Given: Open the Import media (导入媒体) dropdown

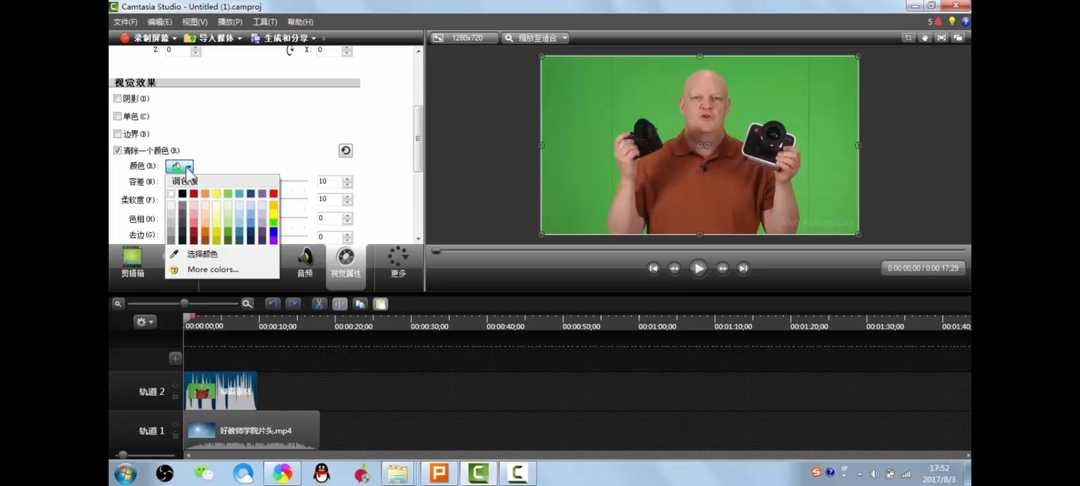Looking at the screenshot, I should point(215,38).
